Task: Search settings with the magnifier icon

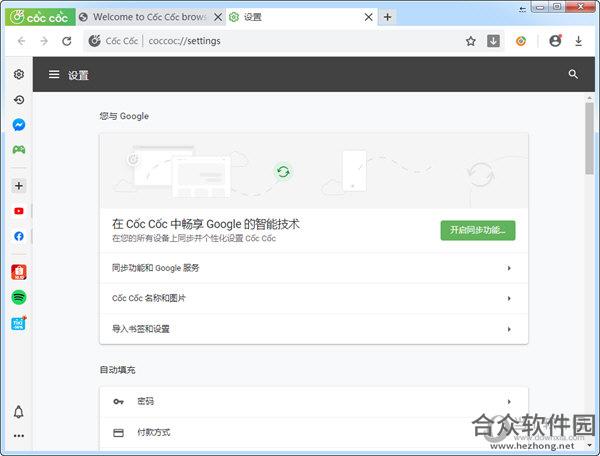Action: (573, 74)
